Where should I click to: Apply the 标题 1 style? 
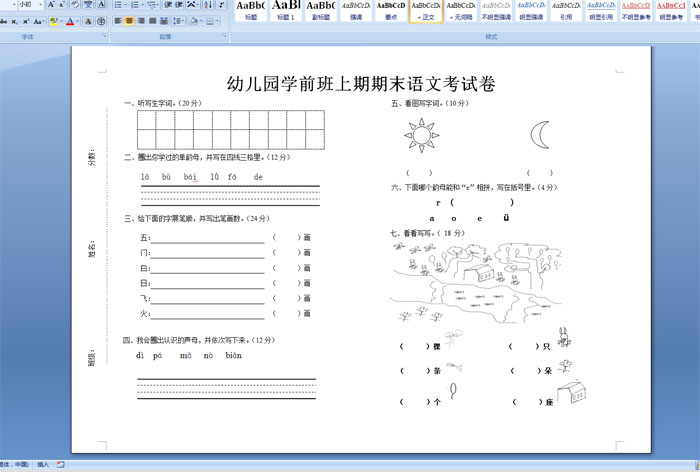(286, 11)
